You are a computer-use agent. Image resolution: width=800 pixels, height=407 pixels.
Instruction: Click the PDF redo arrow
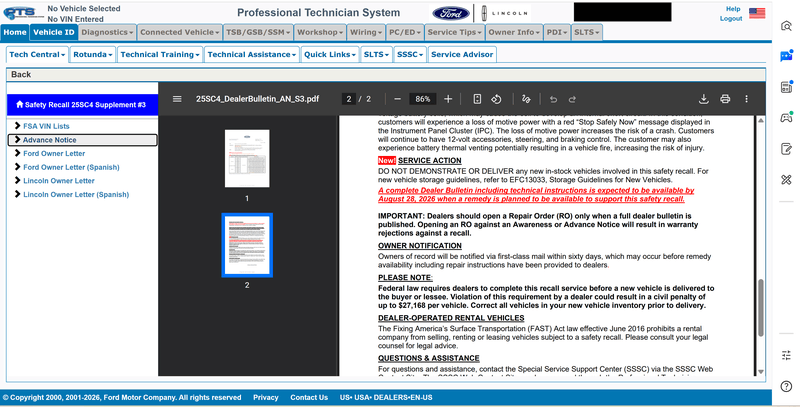pyautogui.click(x=572, y=99)
